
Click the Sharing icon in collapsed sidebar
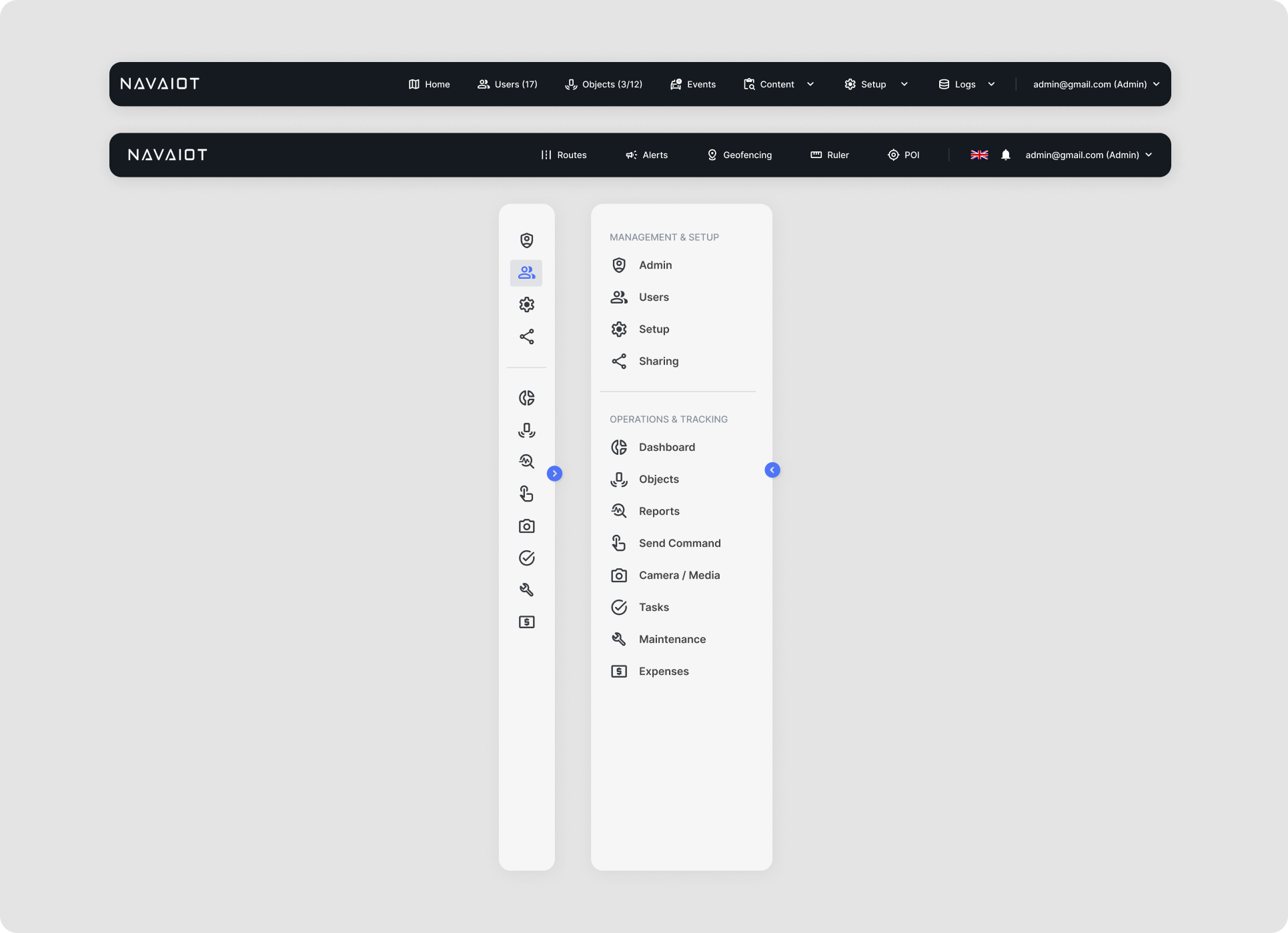526,337
